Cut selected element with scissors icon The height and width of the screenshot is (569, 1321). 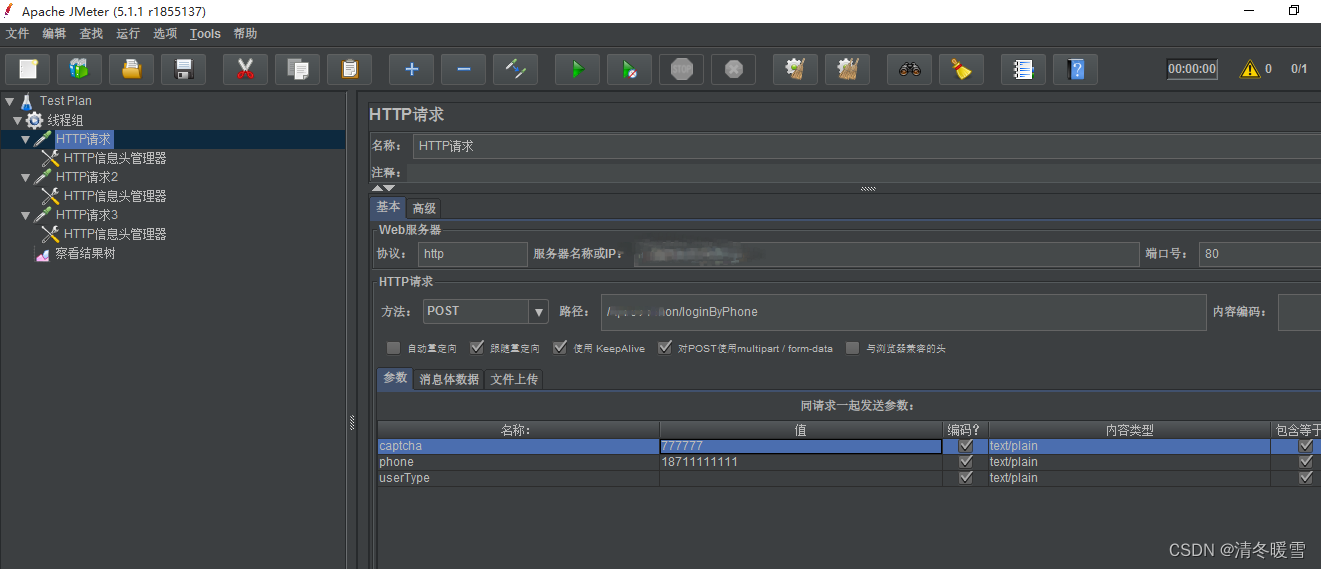point(245,69)
